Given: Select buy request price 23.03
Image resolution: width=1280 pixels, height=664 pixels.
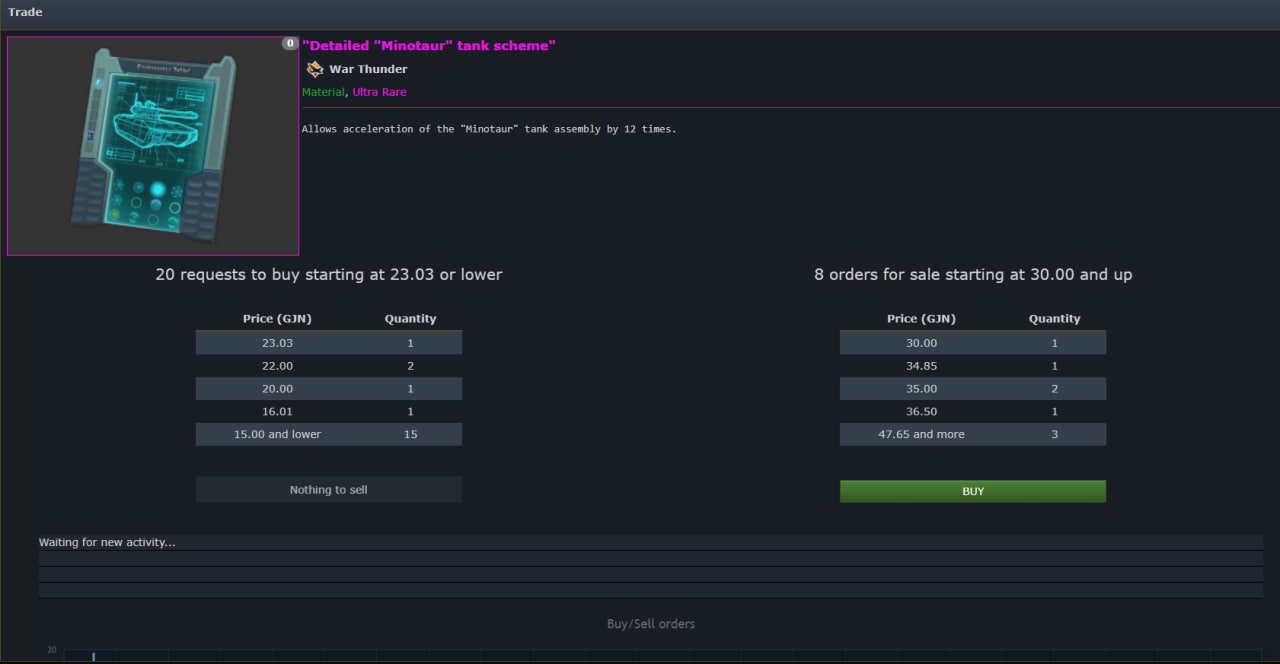Looking at the screenshot, I should tap(277, 343).
